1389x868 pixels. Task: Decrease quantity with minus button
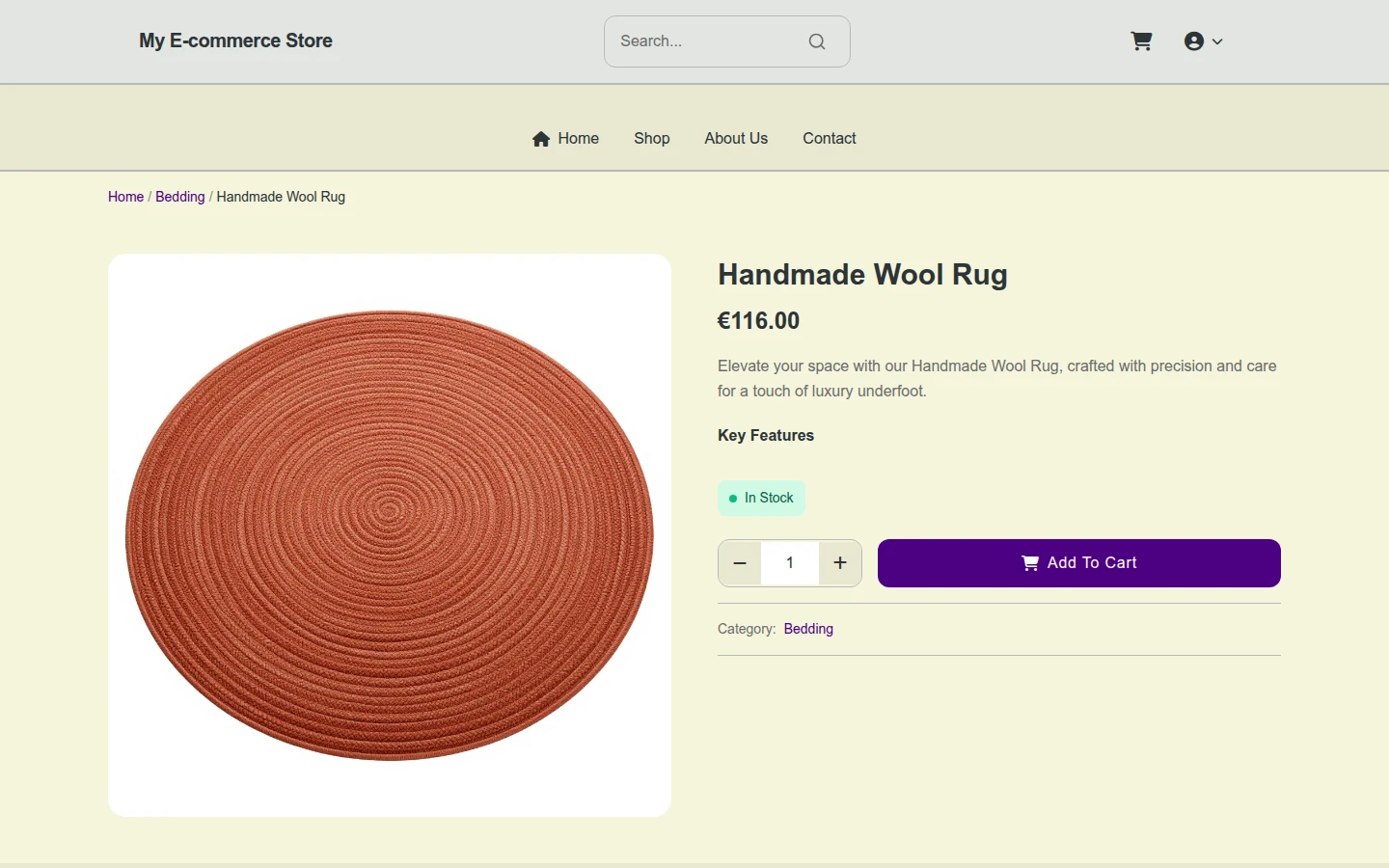[740, 563]
